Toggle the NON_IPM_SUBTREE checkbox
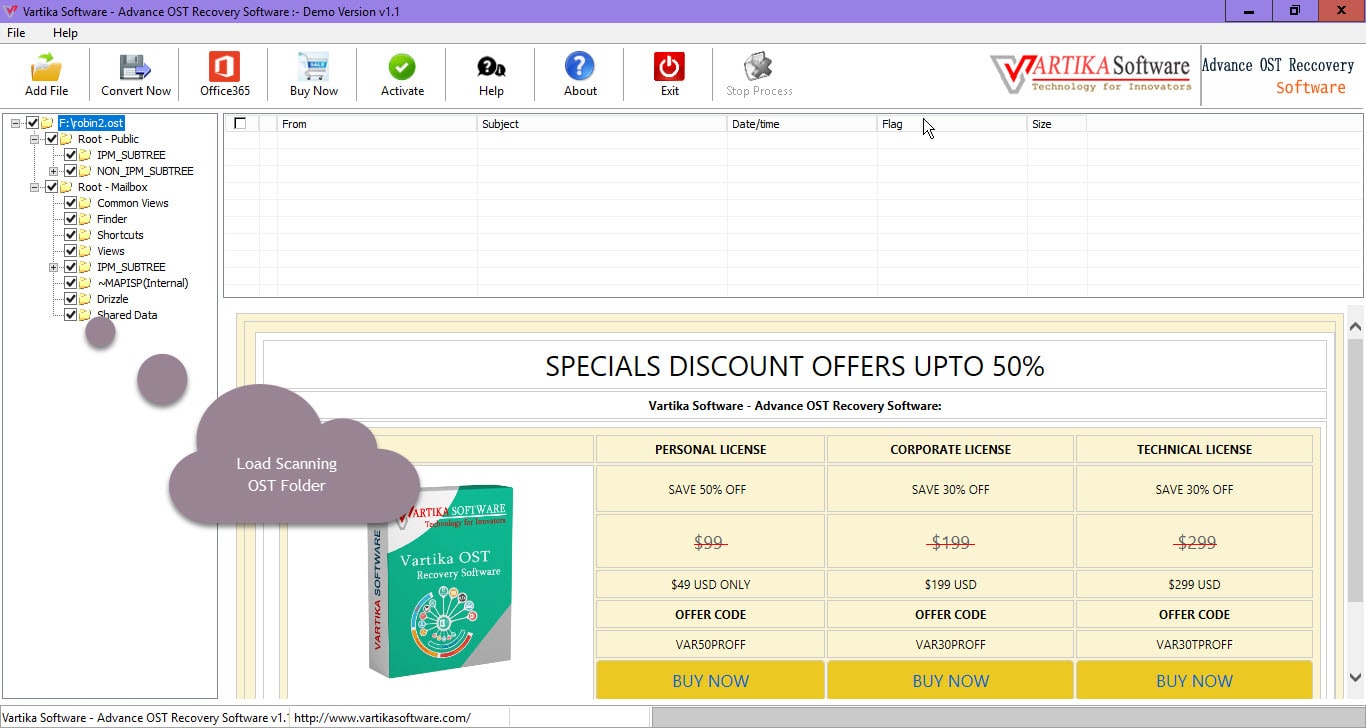The image size is (1366, 728). click(x=71, y=171)
